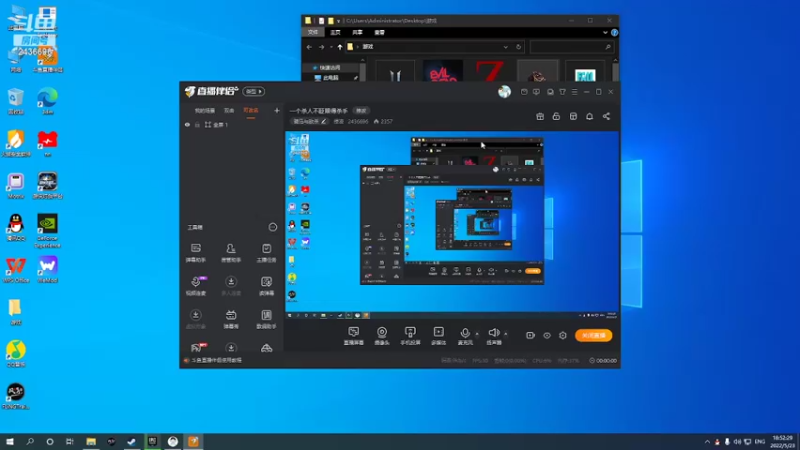This screenshot has width=800, height=450.
Task: Switch to the first scene tab
Action: click(205, 110)
